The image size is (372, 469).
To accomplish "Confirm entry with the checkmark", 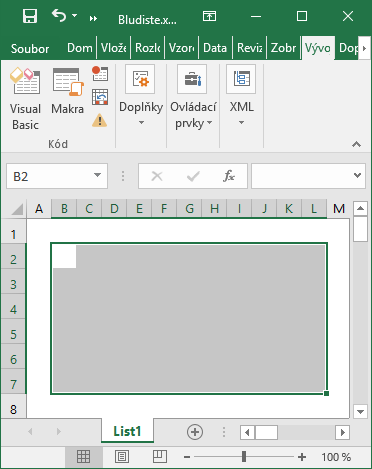I will tap(193, 176).
